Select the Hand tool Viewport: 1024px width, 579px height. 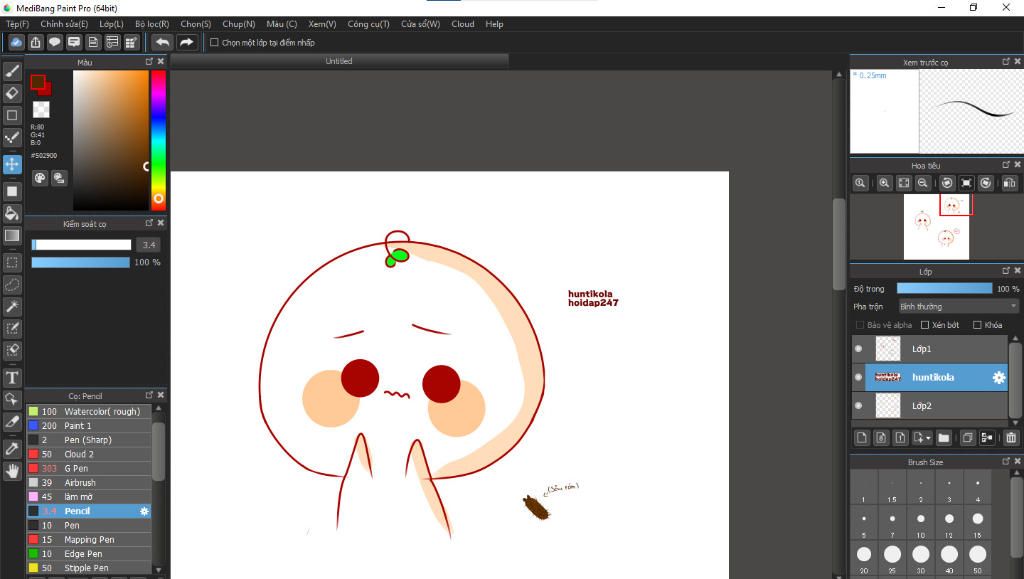click(x=12, y=471)
